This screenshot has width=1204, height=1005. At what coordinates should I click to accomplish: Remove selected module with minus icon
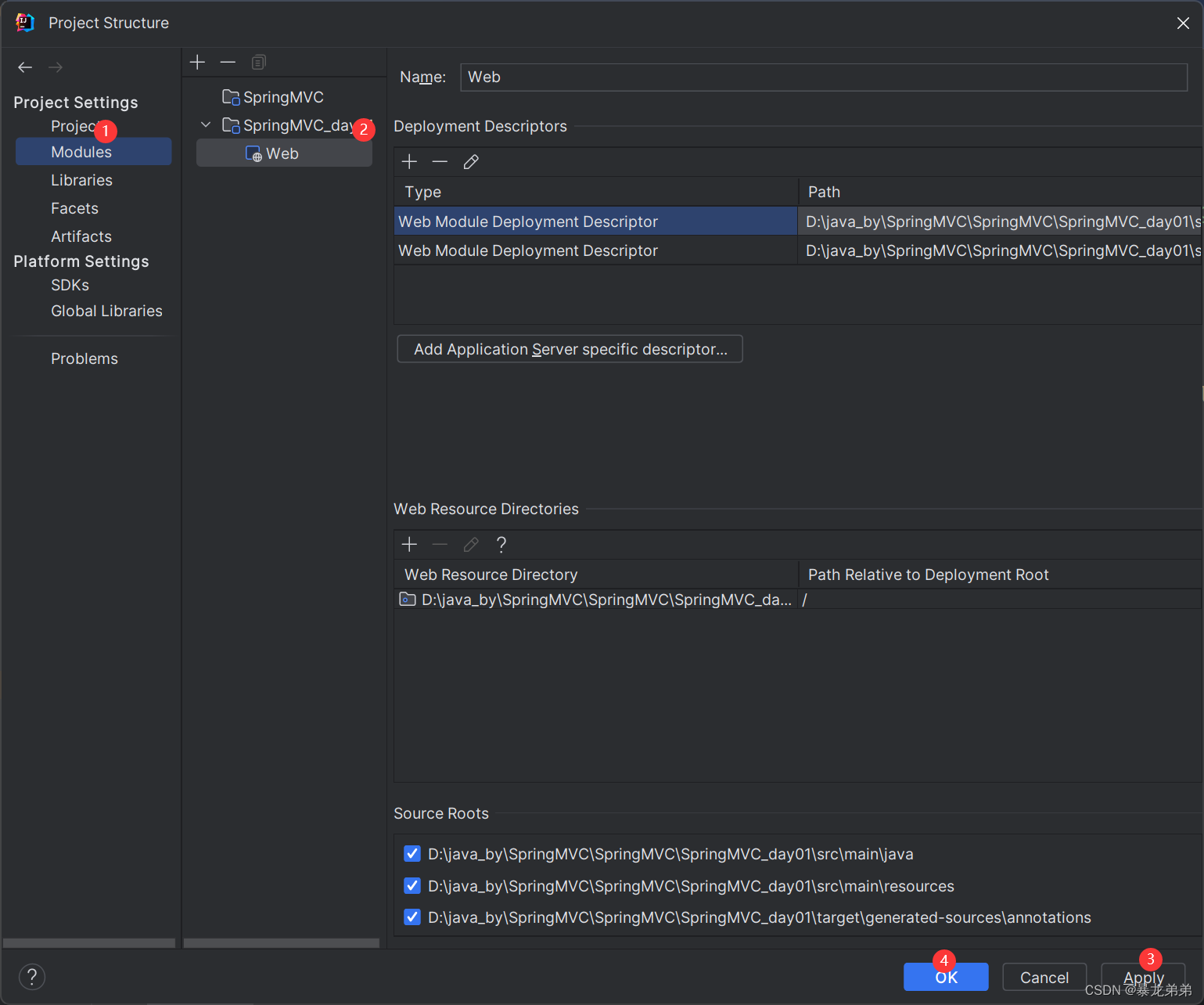228,62
